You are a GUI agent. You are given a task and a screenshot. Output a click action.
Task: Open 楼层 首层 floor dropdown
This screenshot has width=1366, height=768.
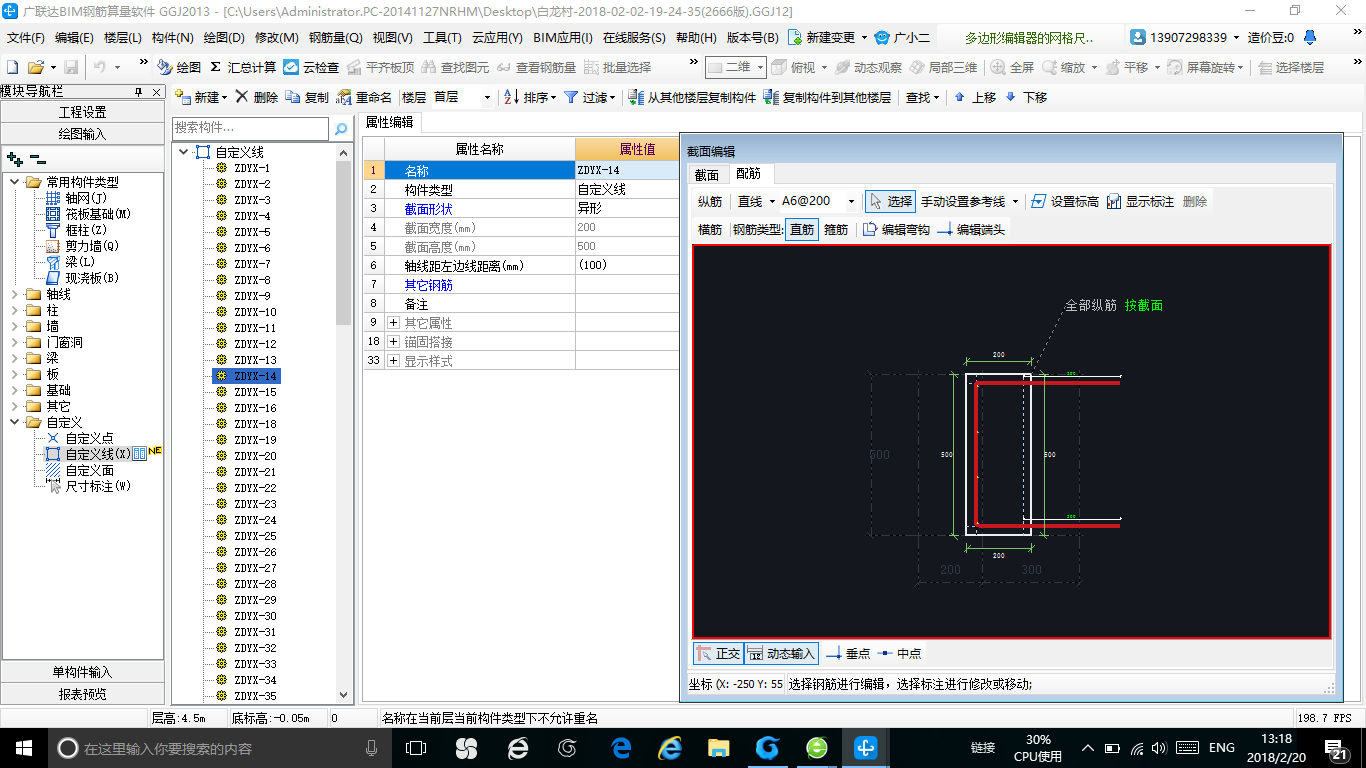click(x=487, y=97)
